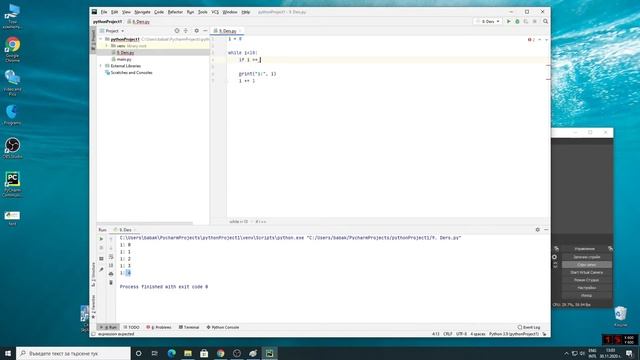Image resolution: width=640 pixels, height=360 pixels.
Task: Open Windows Start menu
Action: (x=8, y=353)
